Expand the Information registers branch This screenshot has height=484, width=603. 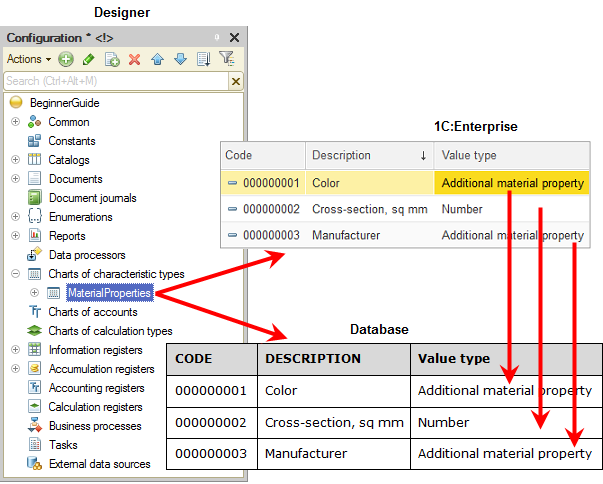(x=15, y=349)
